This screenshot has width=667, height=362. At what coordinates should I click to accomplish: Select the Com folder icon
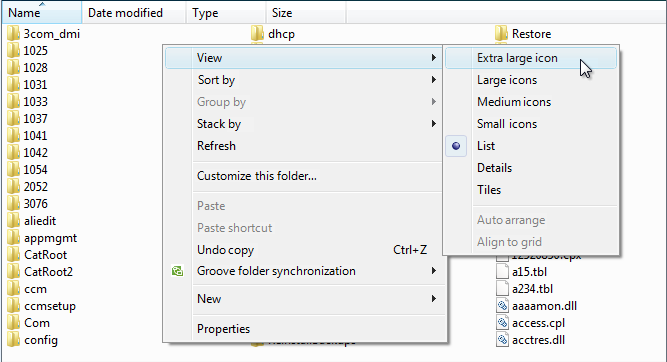[x=13, y=323]
